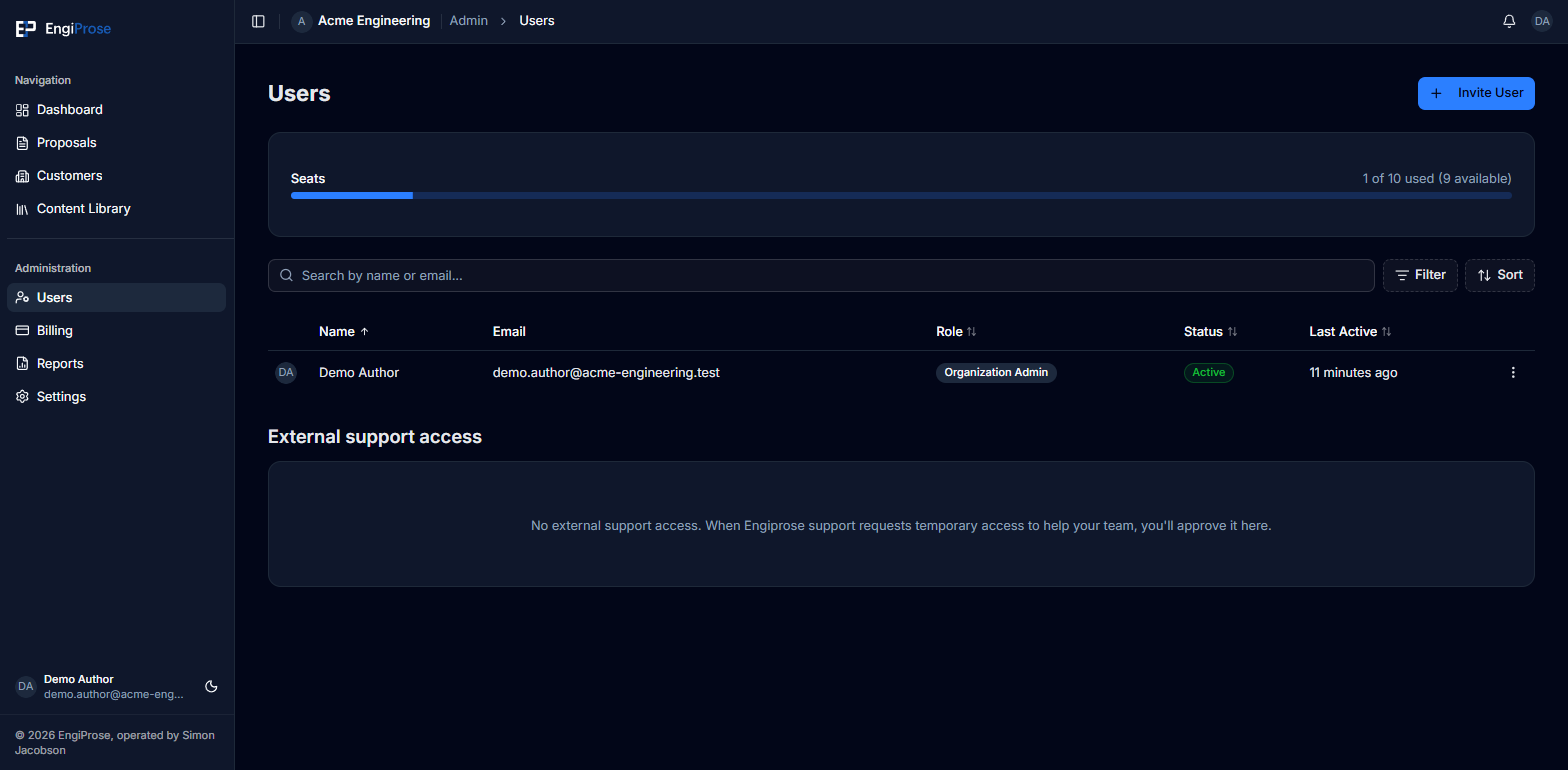
Task: Click the Settings gear icon
Action: (x=23, y=397)
